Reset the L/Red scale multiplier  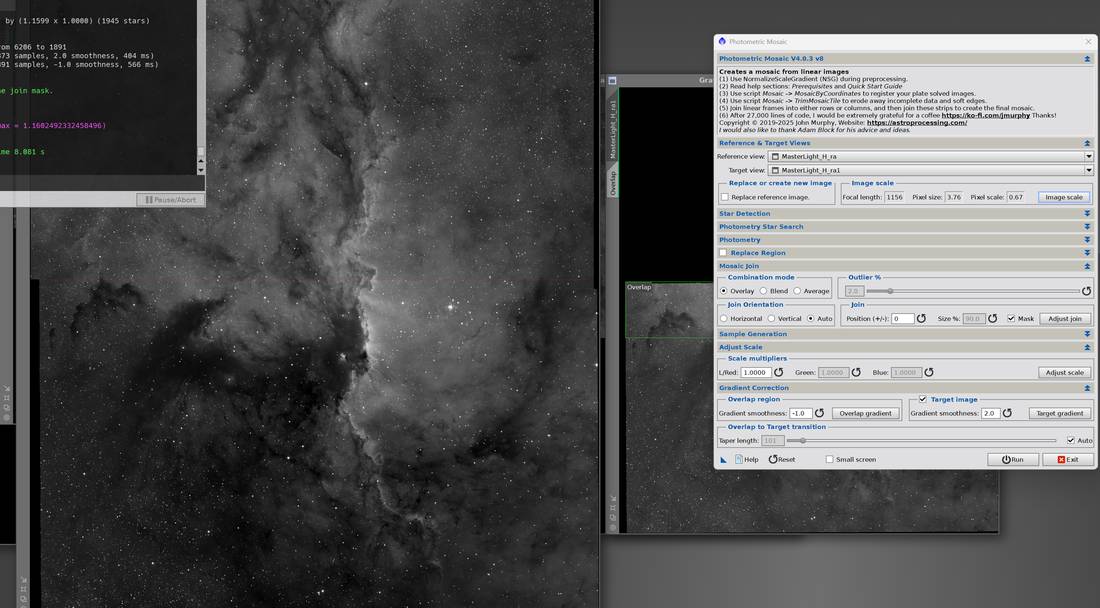(x=778, y=372)
